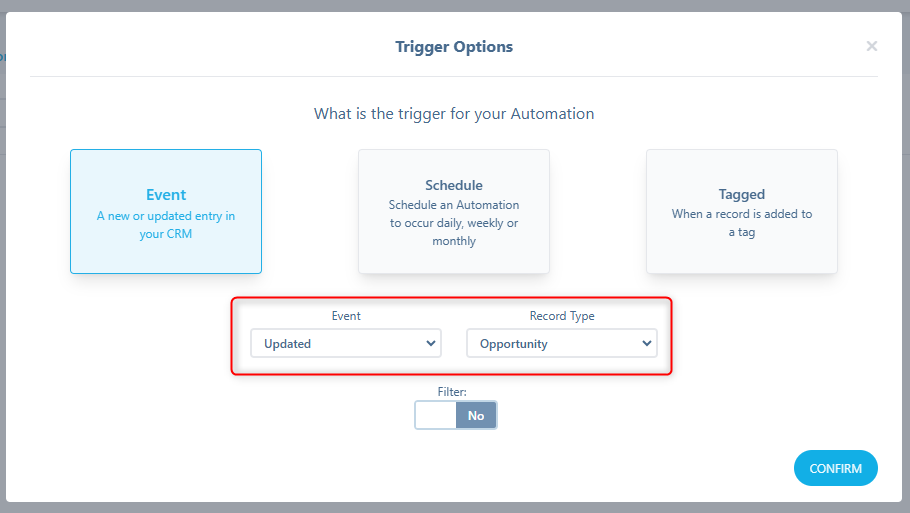The image size is (910, 513).
Task: Click the chevron arrow on Event dropdown
Action: coord(431,343)
